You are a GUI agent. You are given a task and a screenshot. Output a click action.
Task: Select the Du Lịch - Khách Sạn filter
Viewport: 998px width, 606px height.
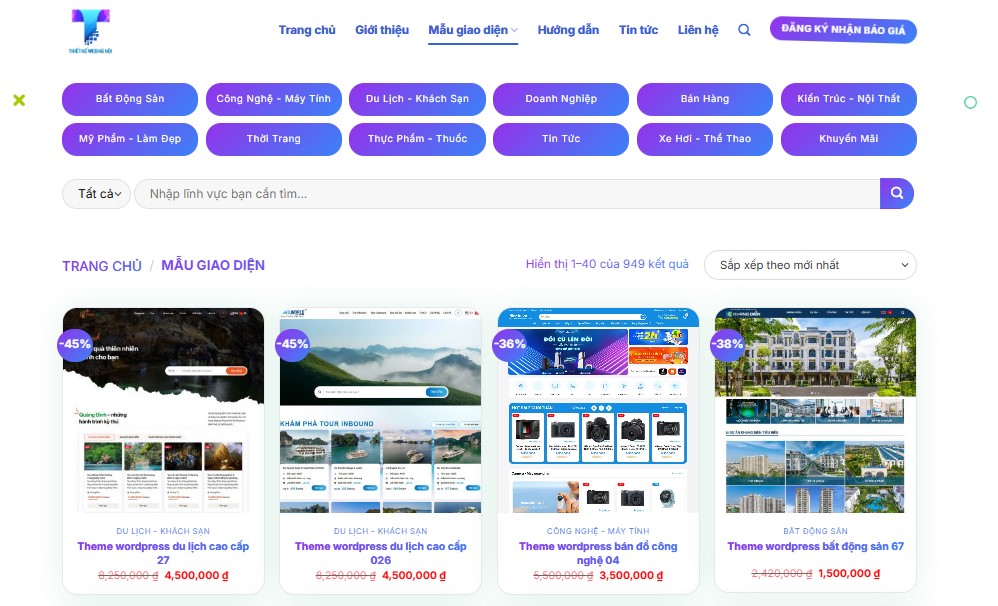coord(417,99)
